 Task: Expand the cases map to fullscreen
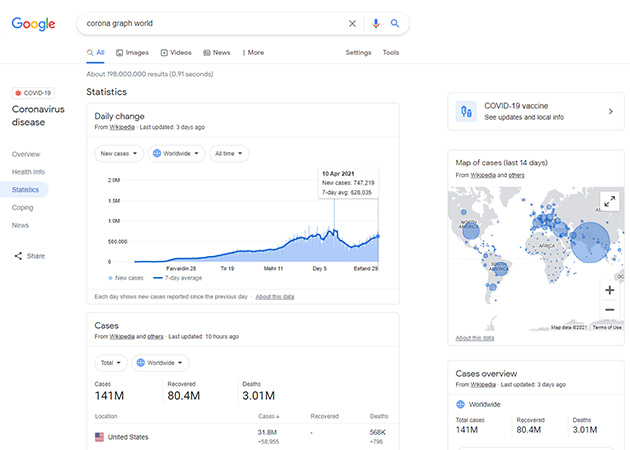(x=610, y=201)
